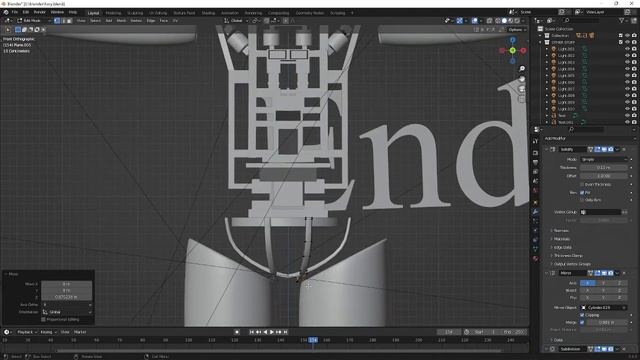
Task: Click current frame marker 154 on timeline
Action: pyautogui.click(x=313, y=340)
